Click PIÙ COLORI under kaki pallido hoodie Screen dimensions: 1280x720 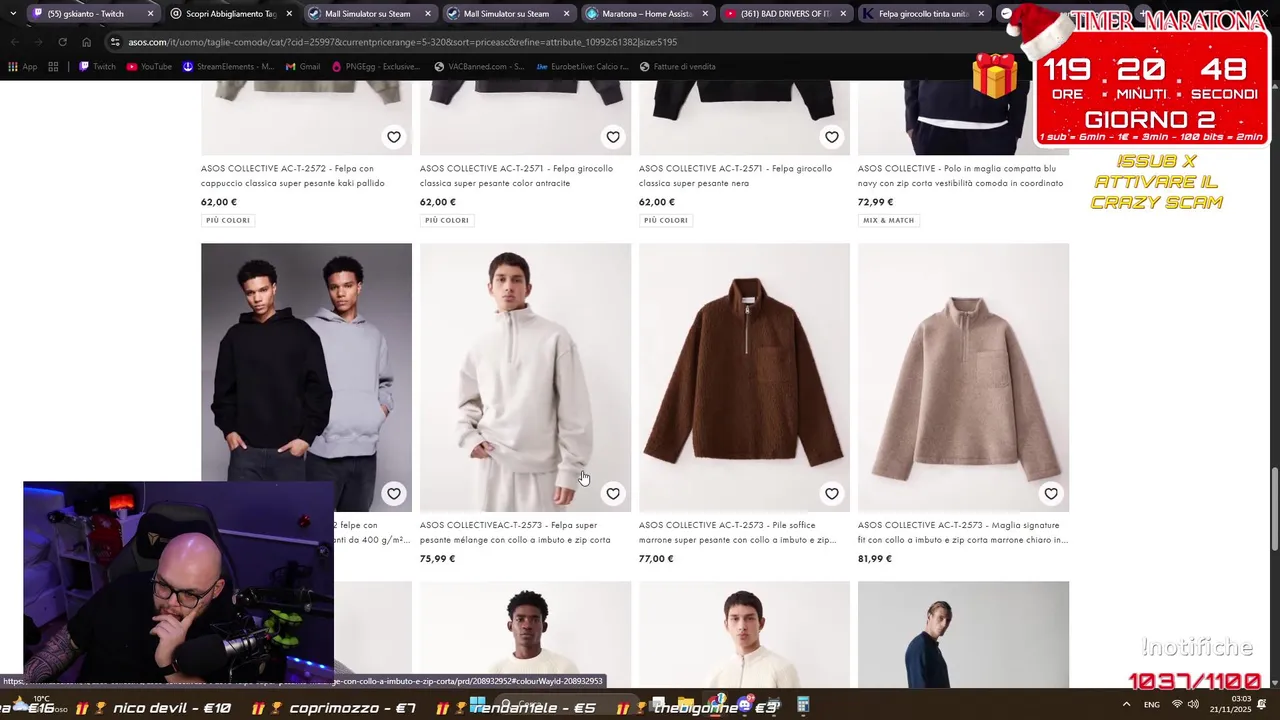pos(228,220)
